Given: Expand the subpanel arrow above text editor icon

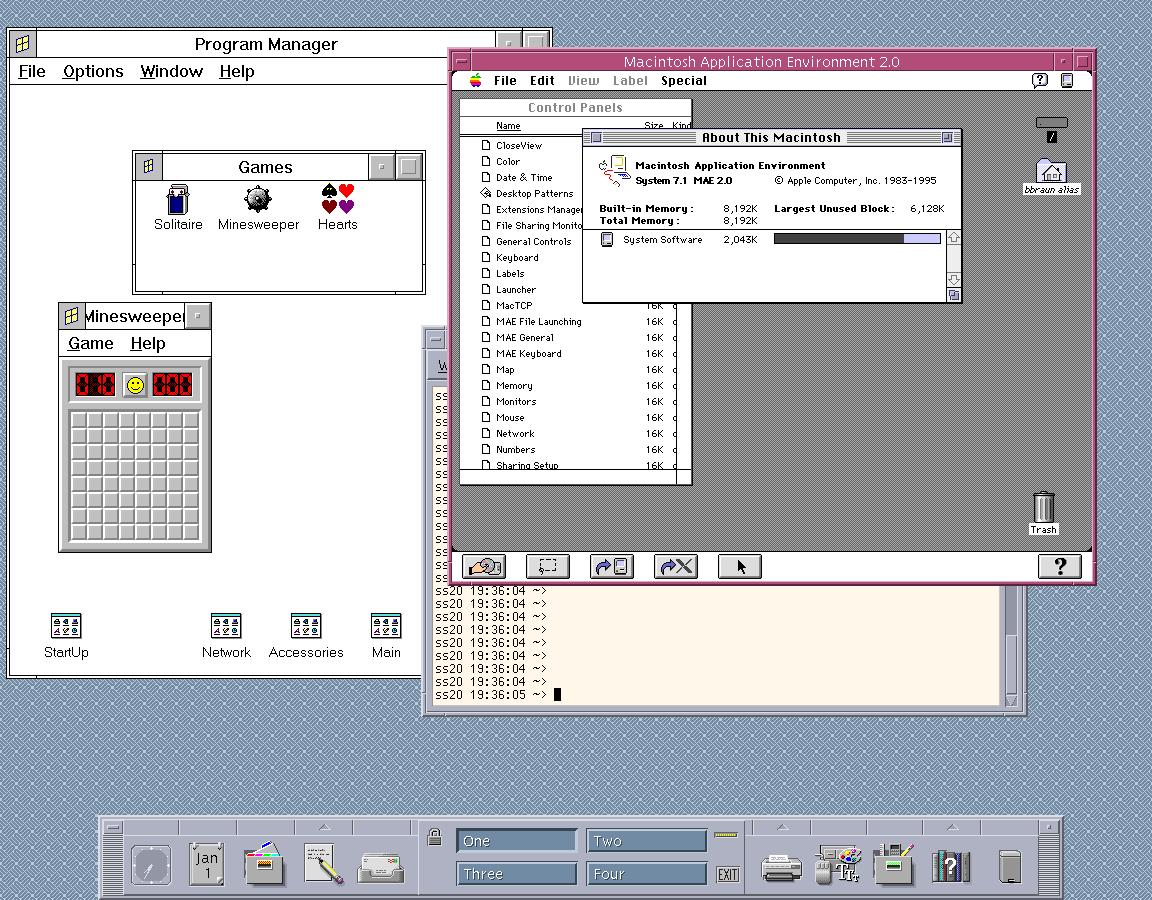Looking at the screenshot, I should tap(324, 827).
